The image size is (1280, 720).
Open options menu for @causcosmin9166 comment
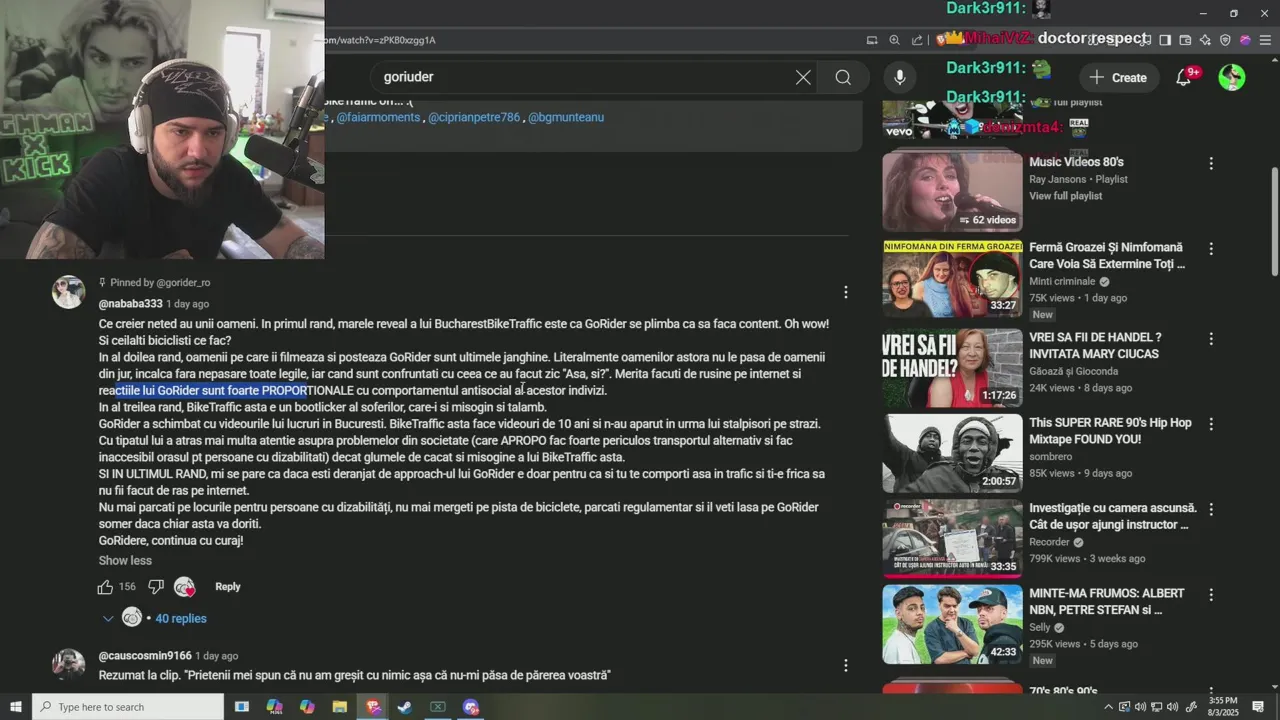click(x=846, y=665)
